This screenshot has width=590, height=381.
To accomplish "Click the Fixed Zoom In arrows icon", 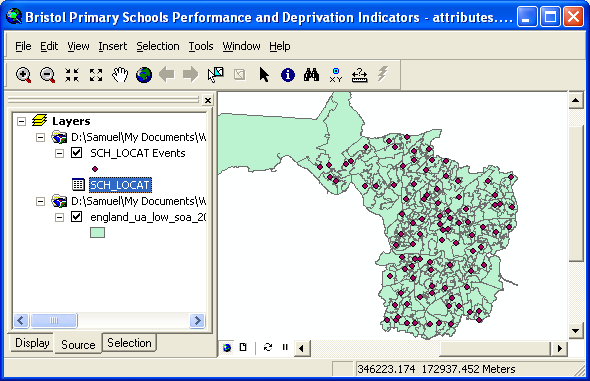I will coord(72,75).
